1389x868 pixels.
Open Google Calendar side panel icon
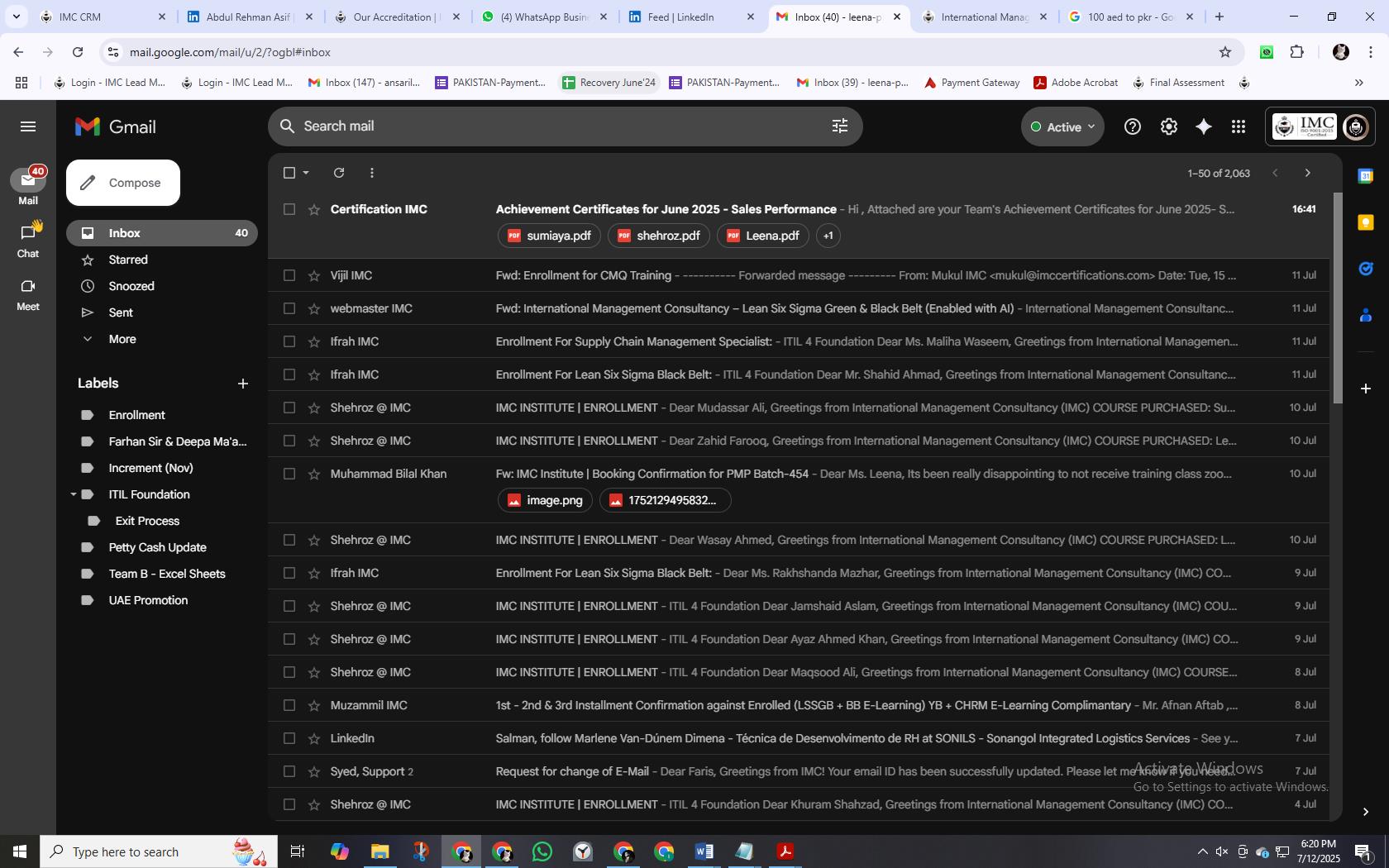tap(1366, 176)
